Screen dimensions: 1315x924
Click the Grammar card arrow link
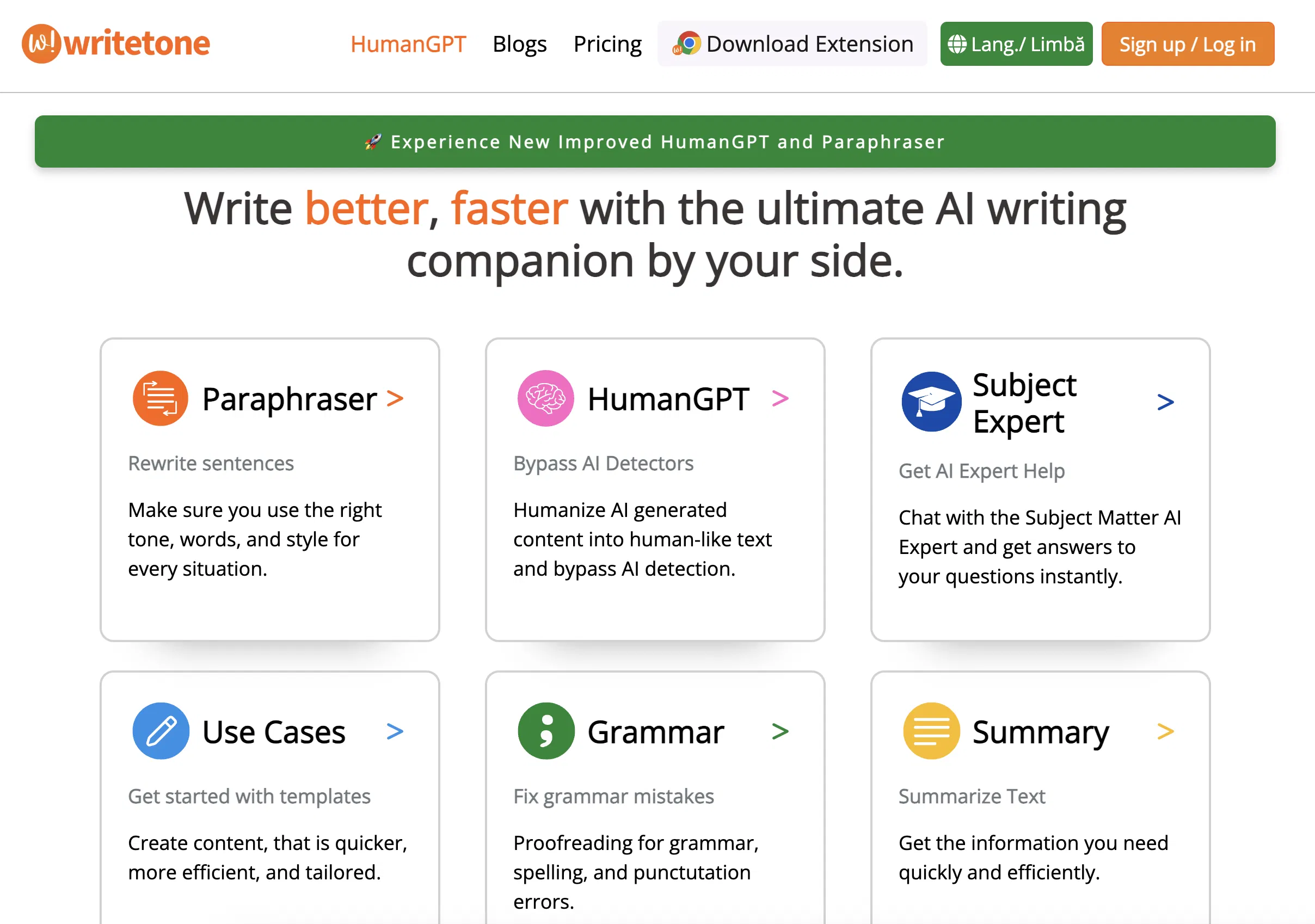click(781, 731)
